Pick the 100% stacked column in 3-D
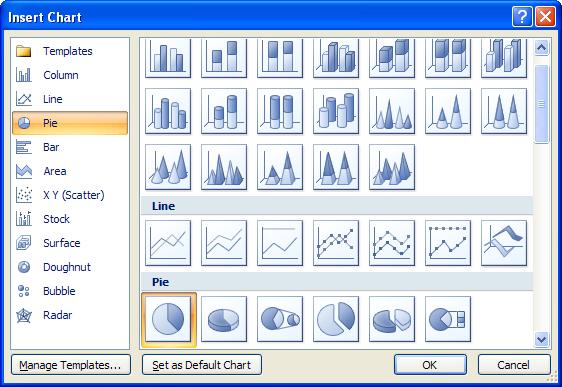This screenshot has width=562, height=387. pos(448,58)
